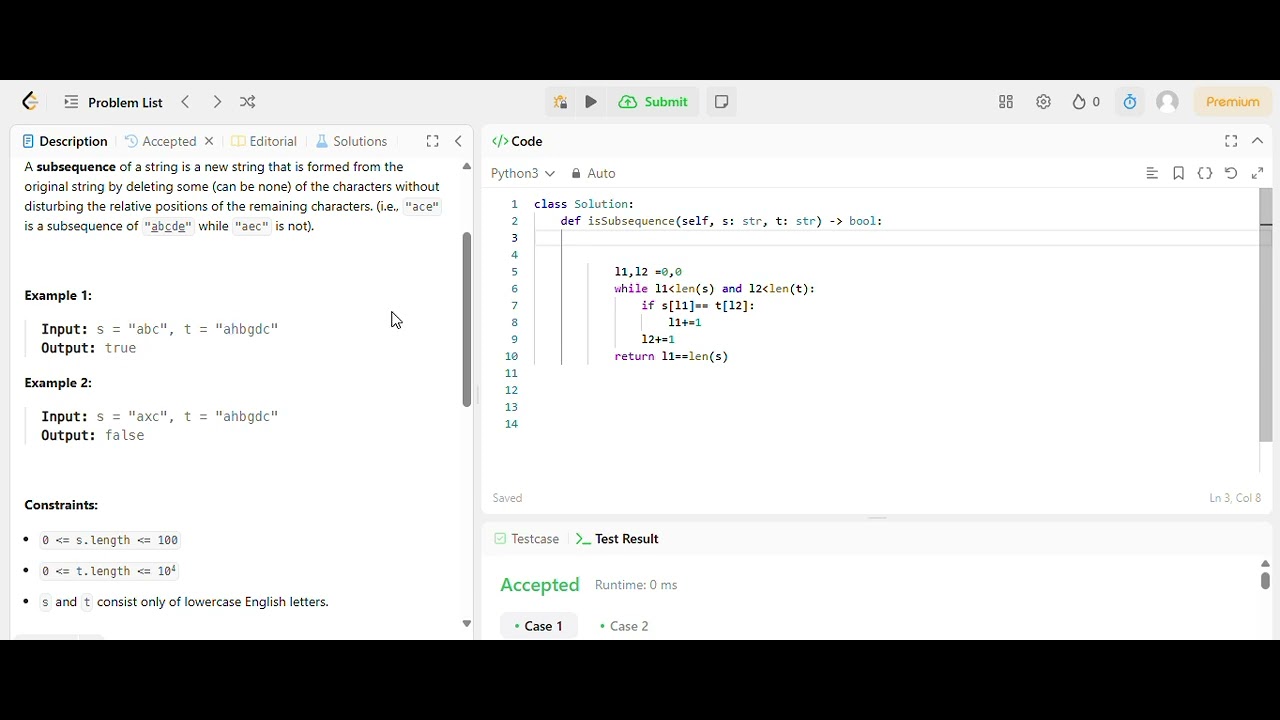Switch to the Testcase tab

pyautogui.click(x=527, y=538)
